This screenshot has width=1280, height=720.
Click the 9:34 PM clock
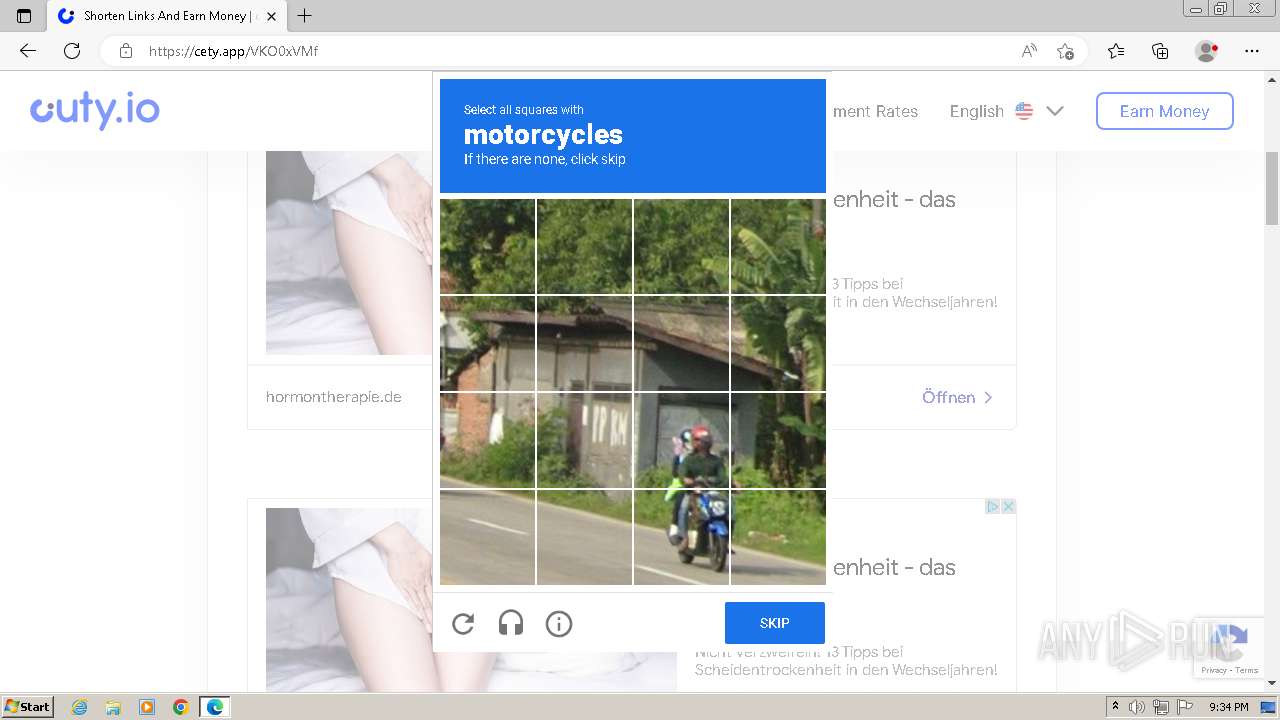(x=1229, y=707)
